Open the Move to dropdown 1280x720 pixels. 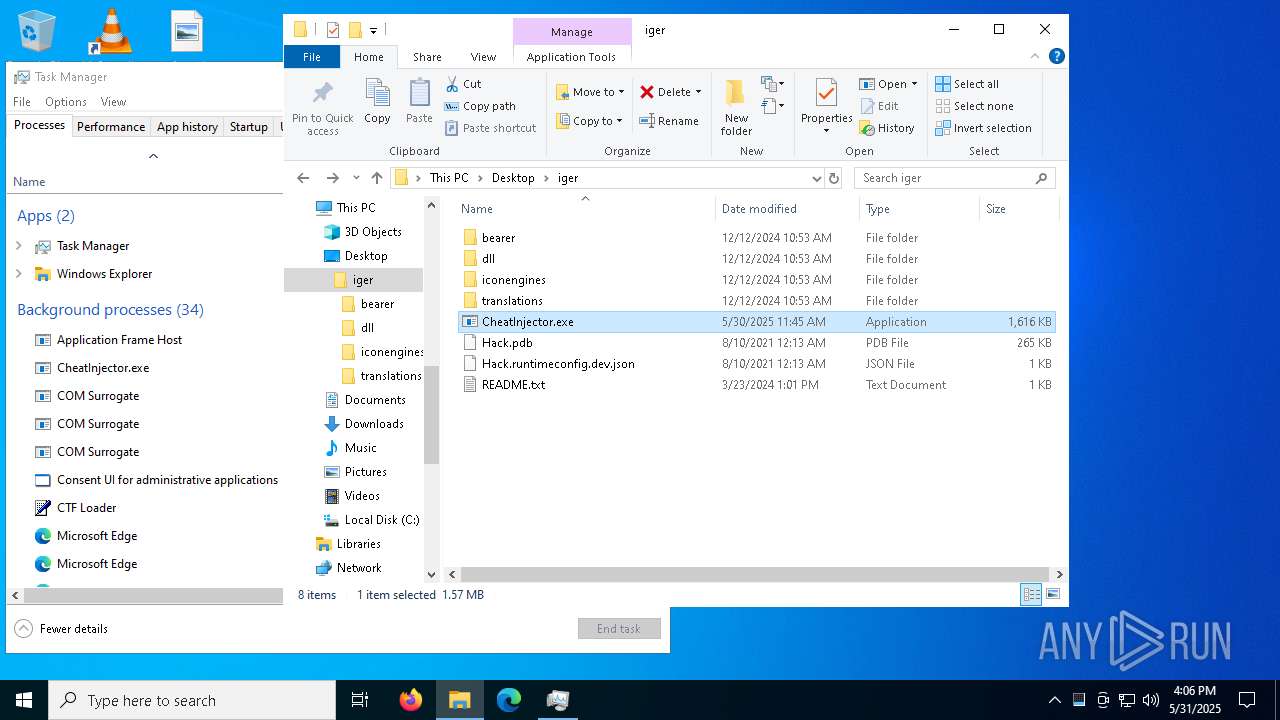(x=590, y=92)
